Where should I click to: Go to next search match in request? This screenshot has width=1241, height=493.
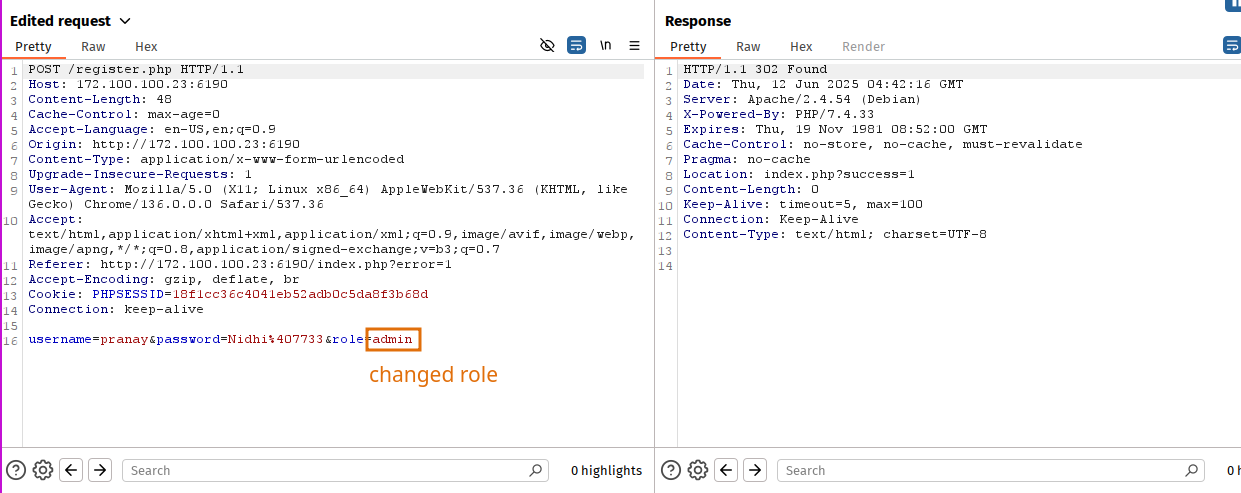(99, 470)
